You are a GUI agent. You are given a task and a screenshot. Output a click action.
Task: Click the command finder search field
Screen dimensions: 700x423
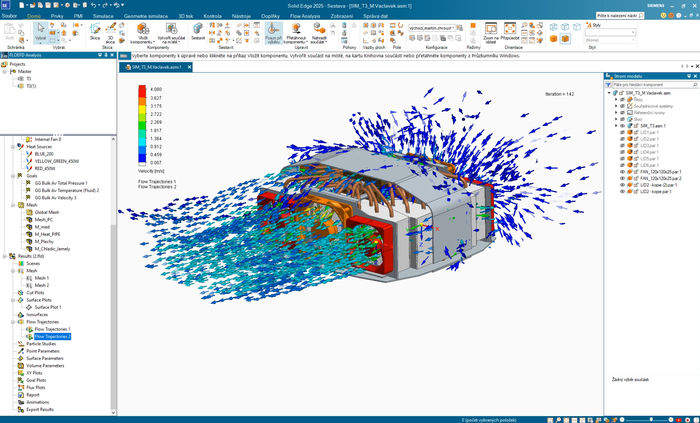620,16
